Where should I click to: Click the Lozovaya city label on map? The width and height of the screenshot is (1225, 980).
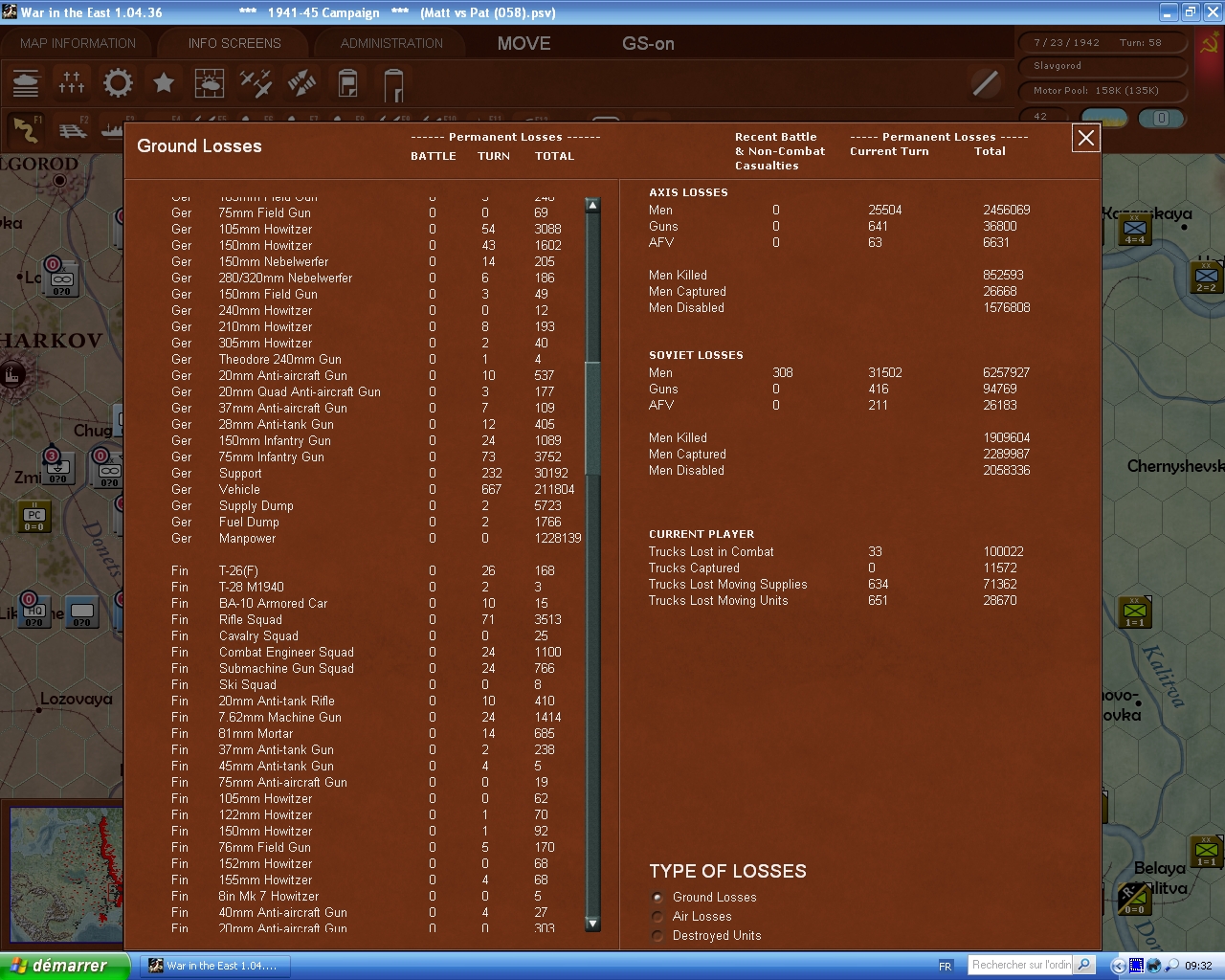(x=77, y=699)
